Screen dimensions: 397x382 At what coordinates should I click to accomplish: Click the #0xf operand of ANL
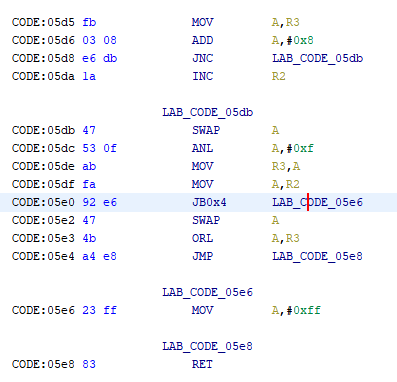point(300,148)
